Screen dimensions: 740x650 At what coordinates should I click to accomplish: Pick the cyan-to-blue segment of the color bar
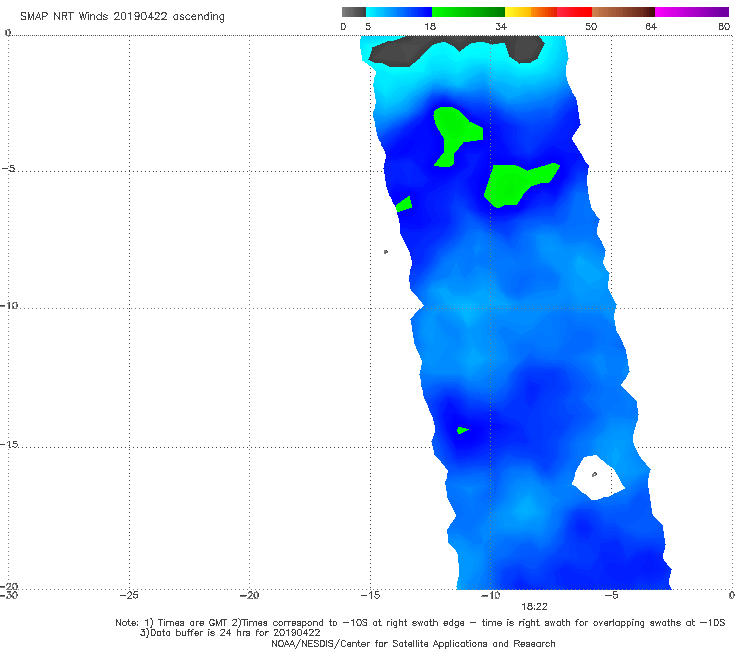tap(399, 12)
